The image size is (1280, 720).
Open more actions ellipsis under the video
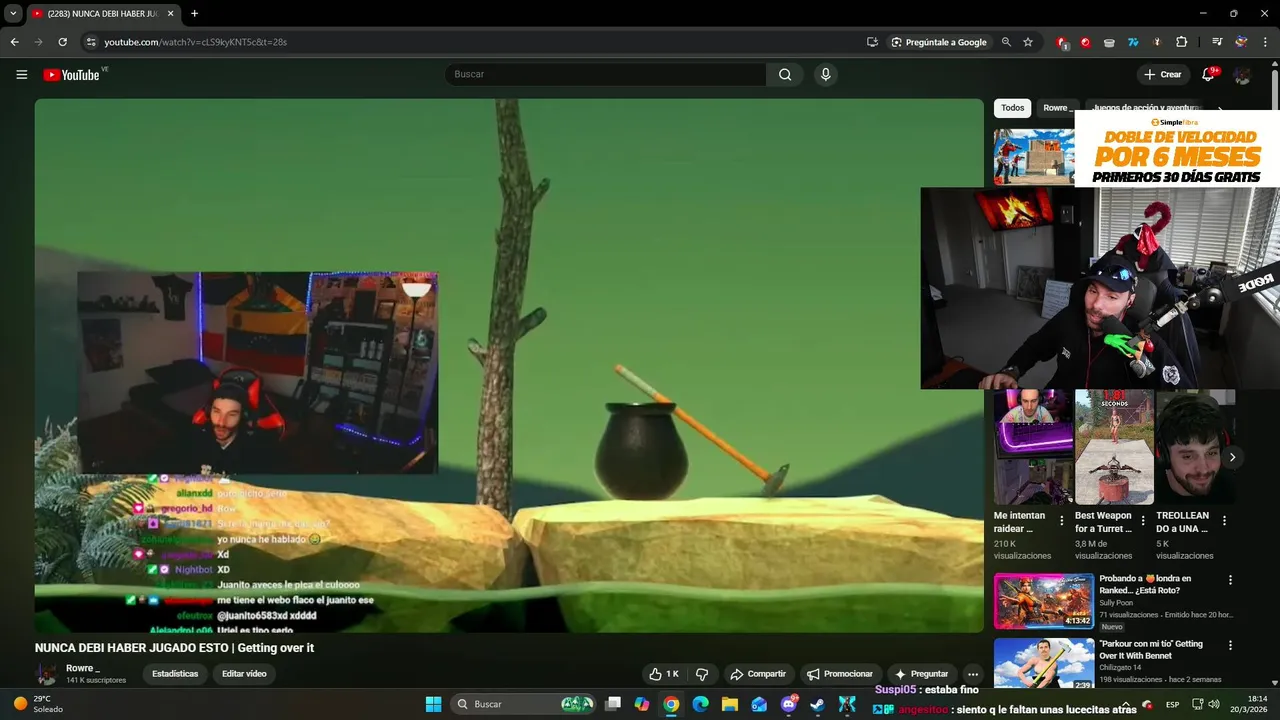pos(972,674)
